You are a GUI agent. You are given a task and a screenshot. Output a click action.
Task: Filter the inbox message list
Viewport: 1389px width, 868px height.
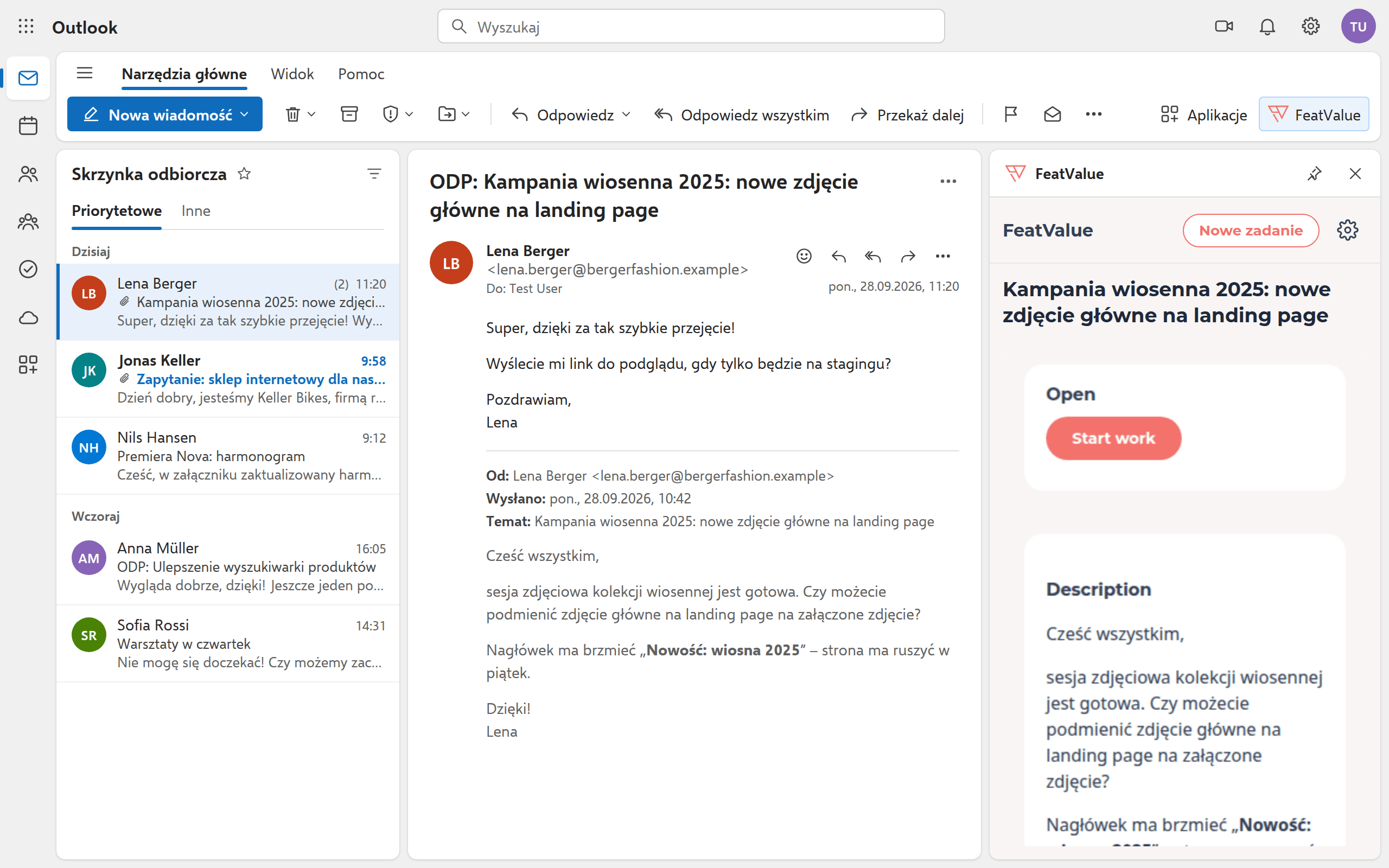point(374,174)
